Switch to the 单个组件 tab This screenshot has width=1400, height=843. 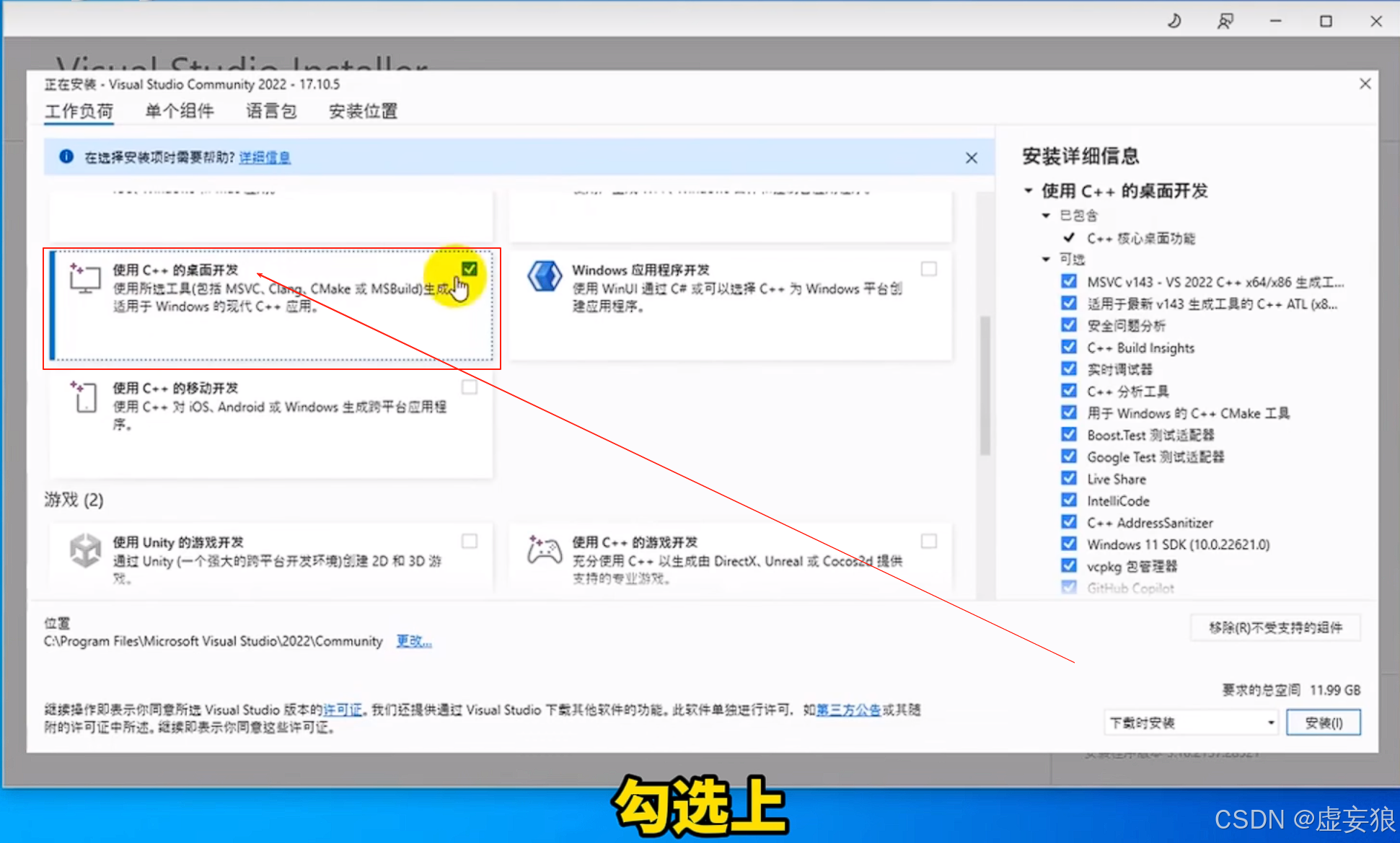point(179,111)
